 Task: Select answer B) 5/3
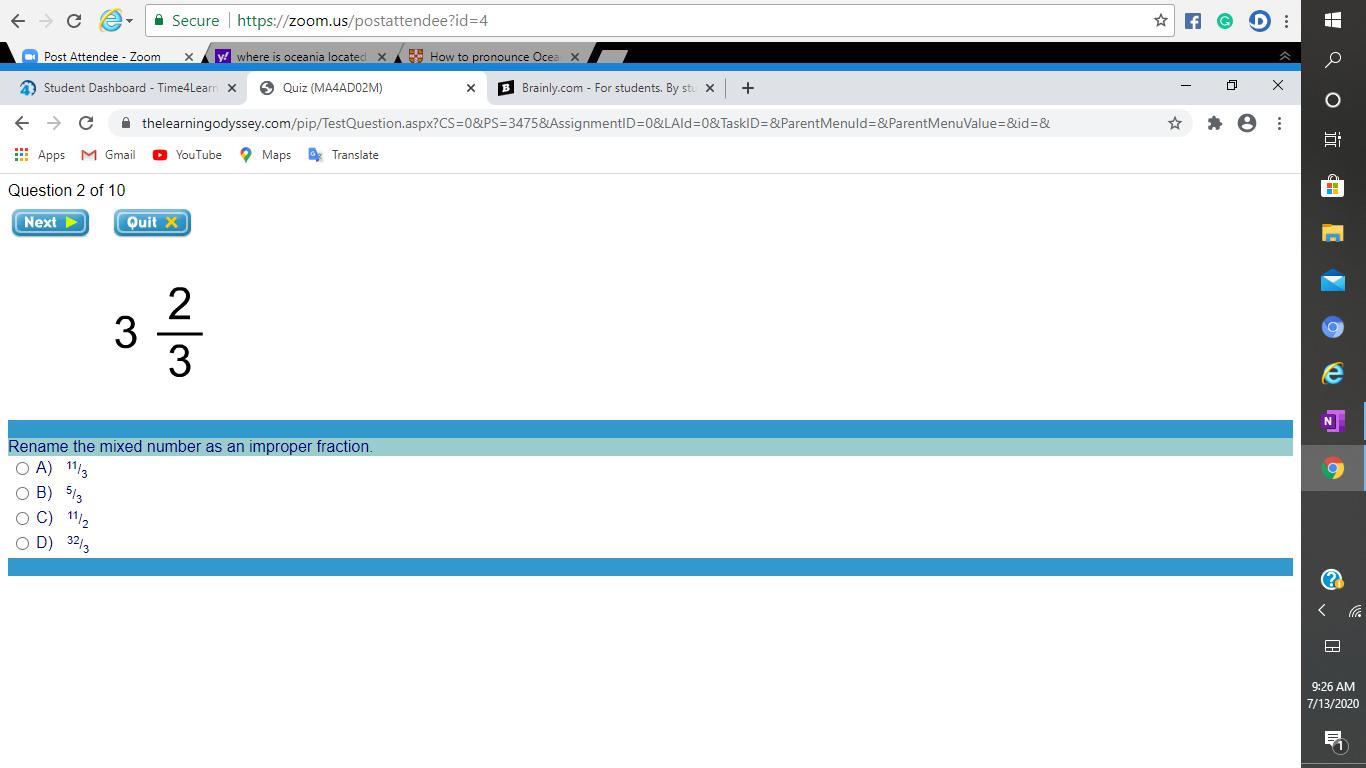coord(22,493)
